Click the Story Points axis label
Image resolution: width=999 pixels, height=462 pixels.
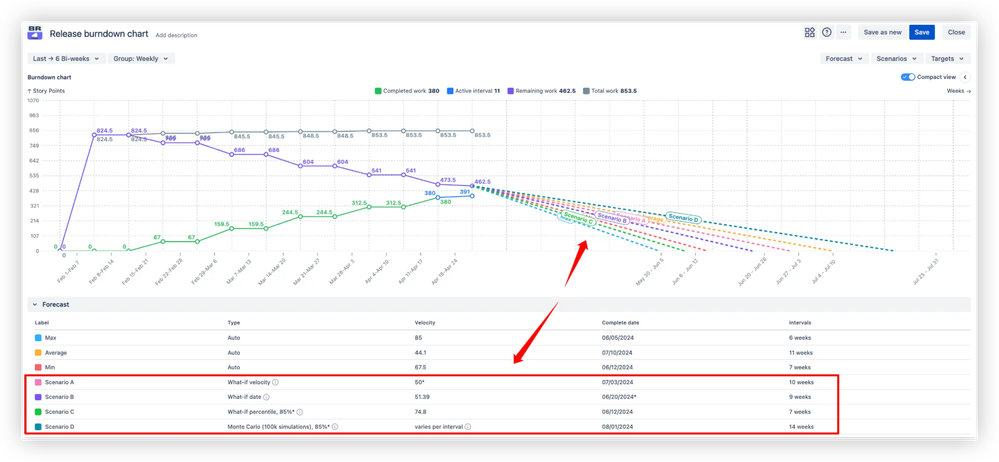pyautogui.click(x=46, y=91)
